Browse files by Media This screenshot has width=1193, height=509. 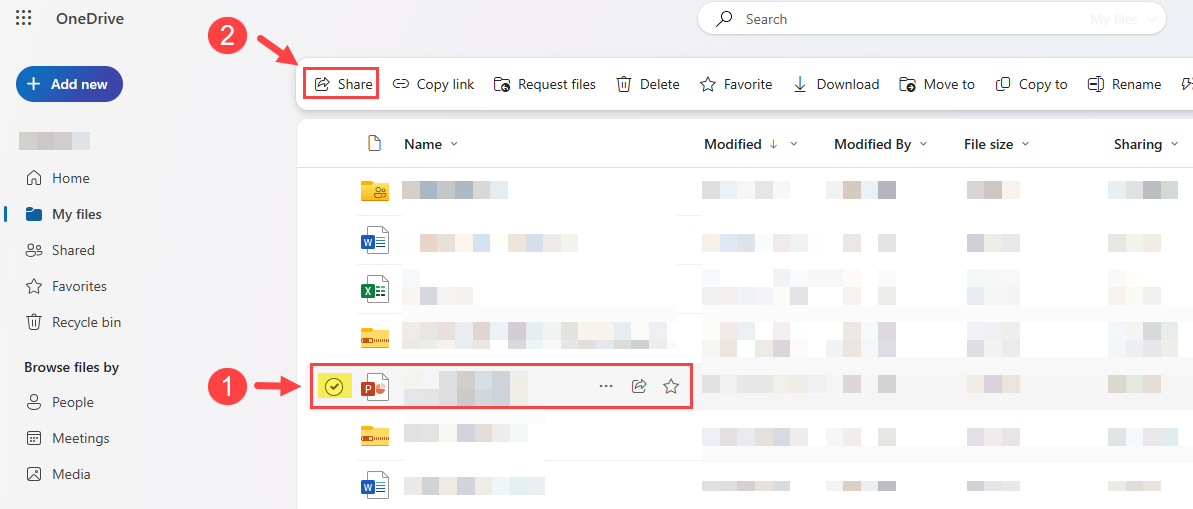(59, 474)
